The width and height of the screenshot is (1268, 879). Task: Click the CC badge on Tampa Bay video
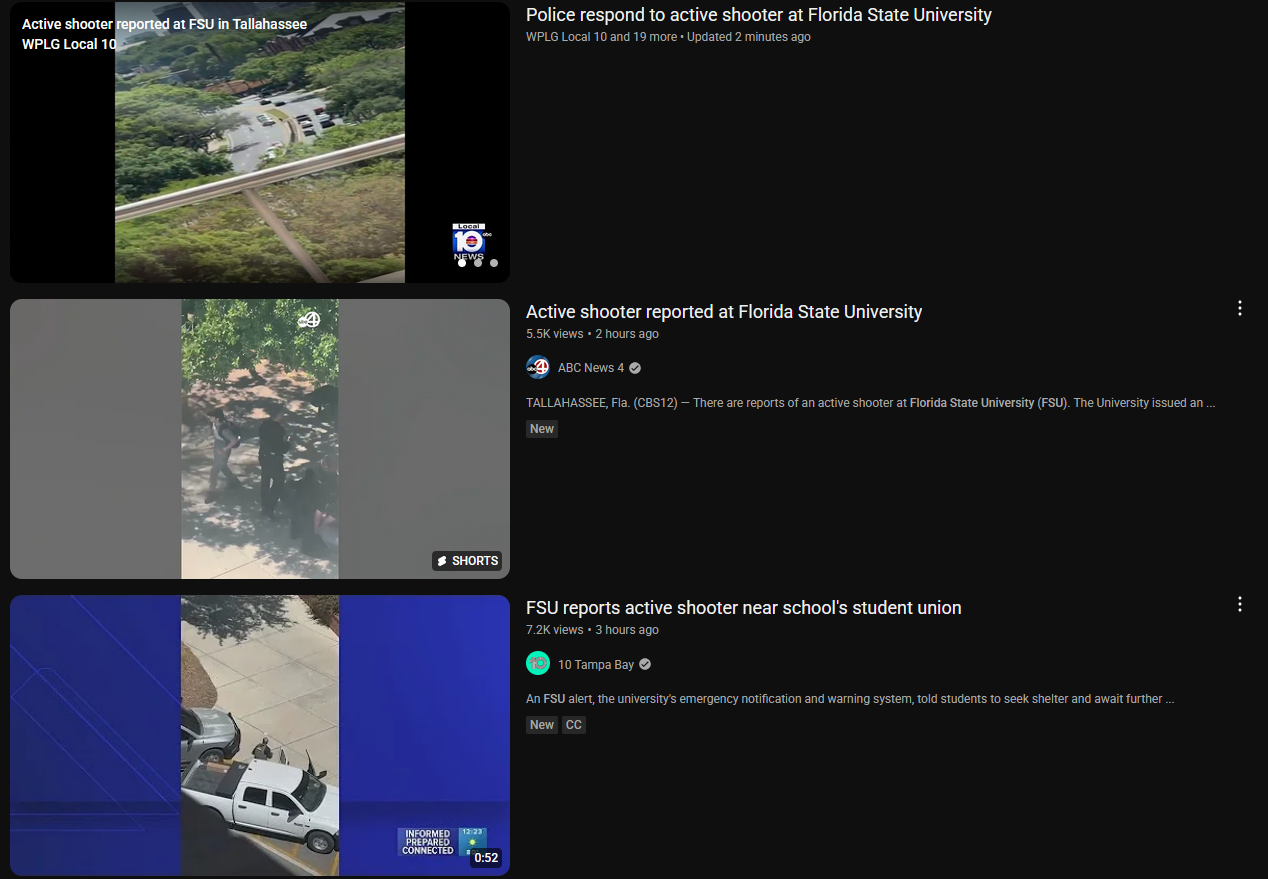573,725
